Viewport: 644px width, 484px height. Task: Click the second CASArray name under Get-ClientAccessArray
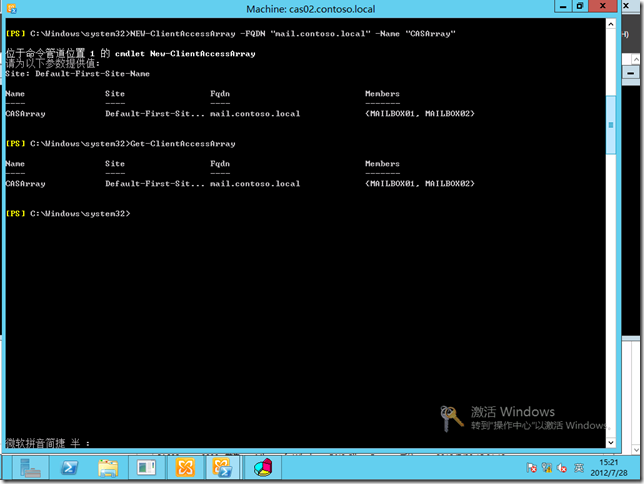25,184
